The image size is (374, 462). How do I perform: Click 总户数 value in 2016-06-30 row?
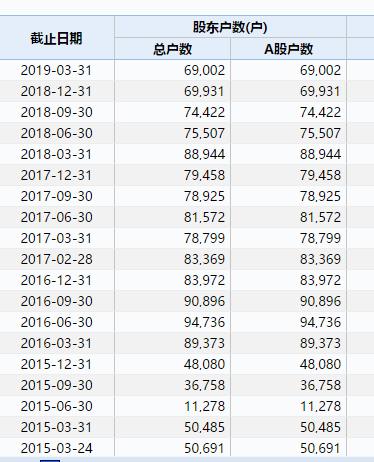coord(204,322)
